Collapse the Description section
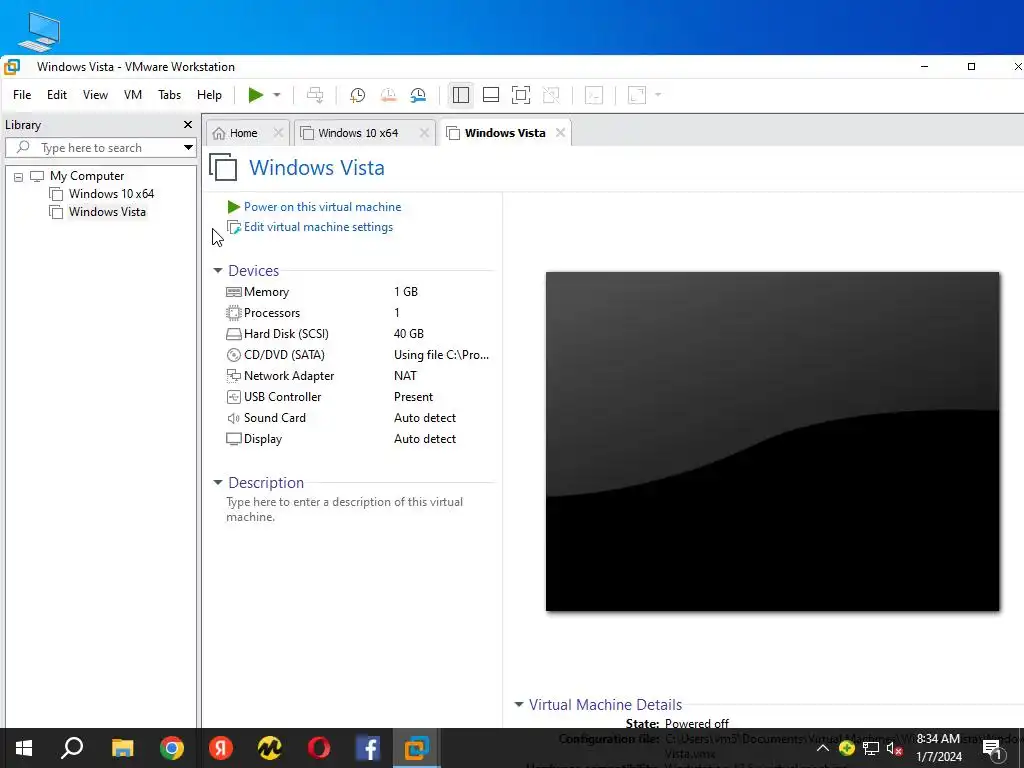The image size is (1024, 768). point(217,483)
